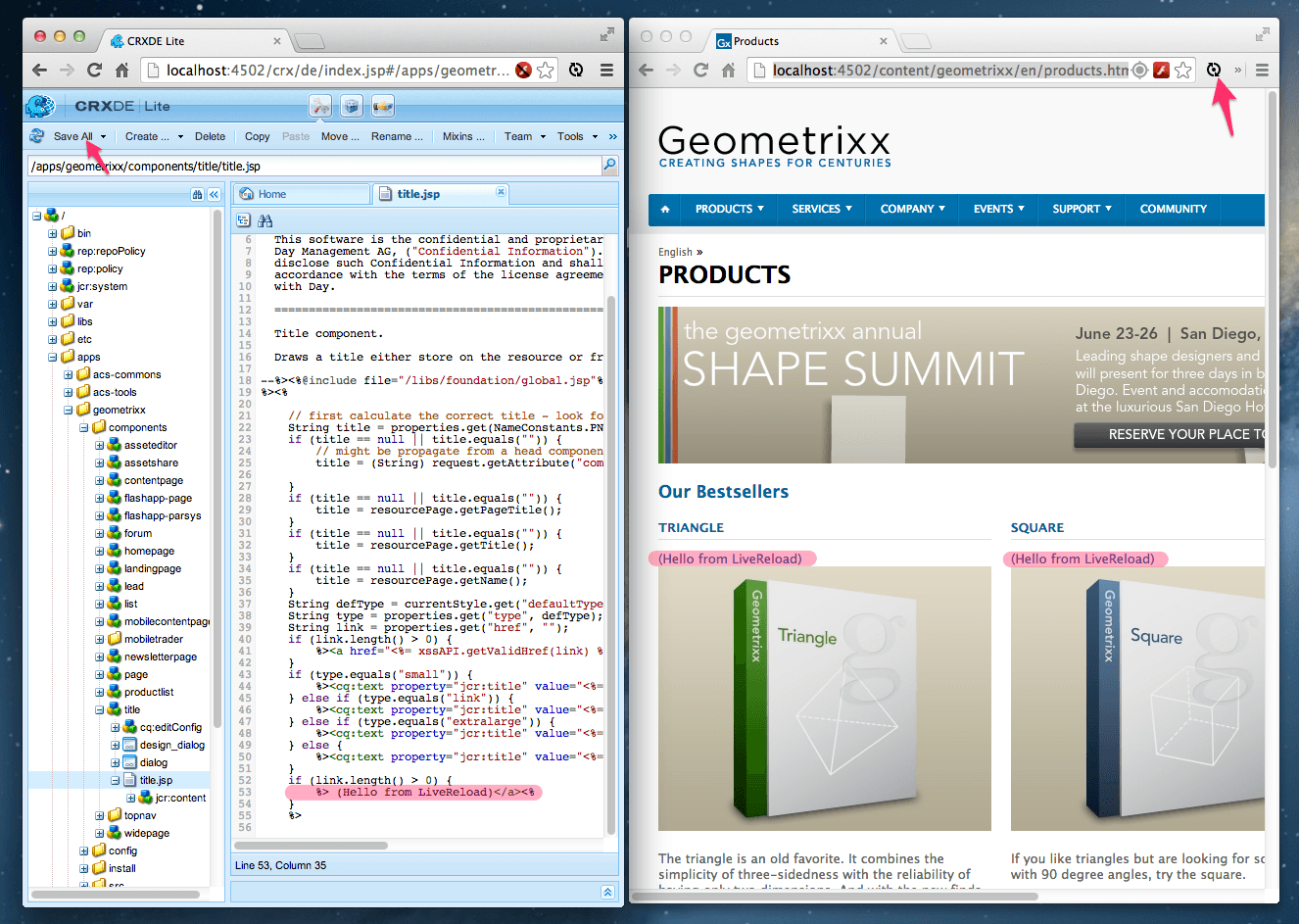1299x924 pixels.
Task: Click the TRIANGLE product link
Action: (691, 527)
